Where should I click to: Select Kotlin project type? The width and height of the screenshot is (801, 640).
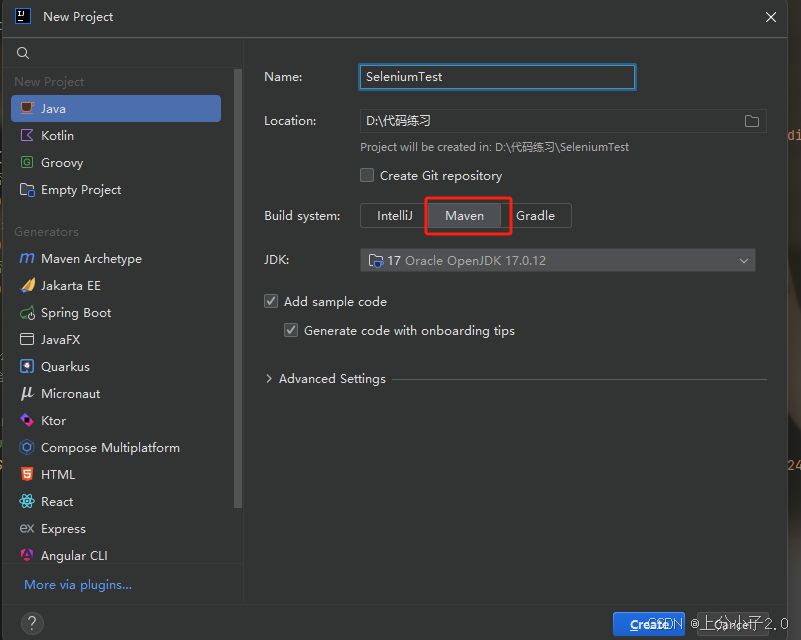[116, 135]
